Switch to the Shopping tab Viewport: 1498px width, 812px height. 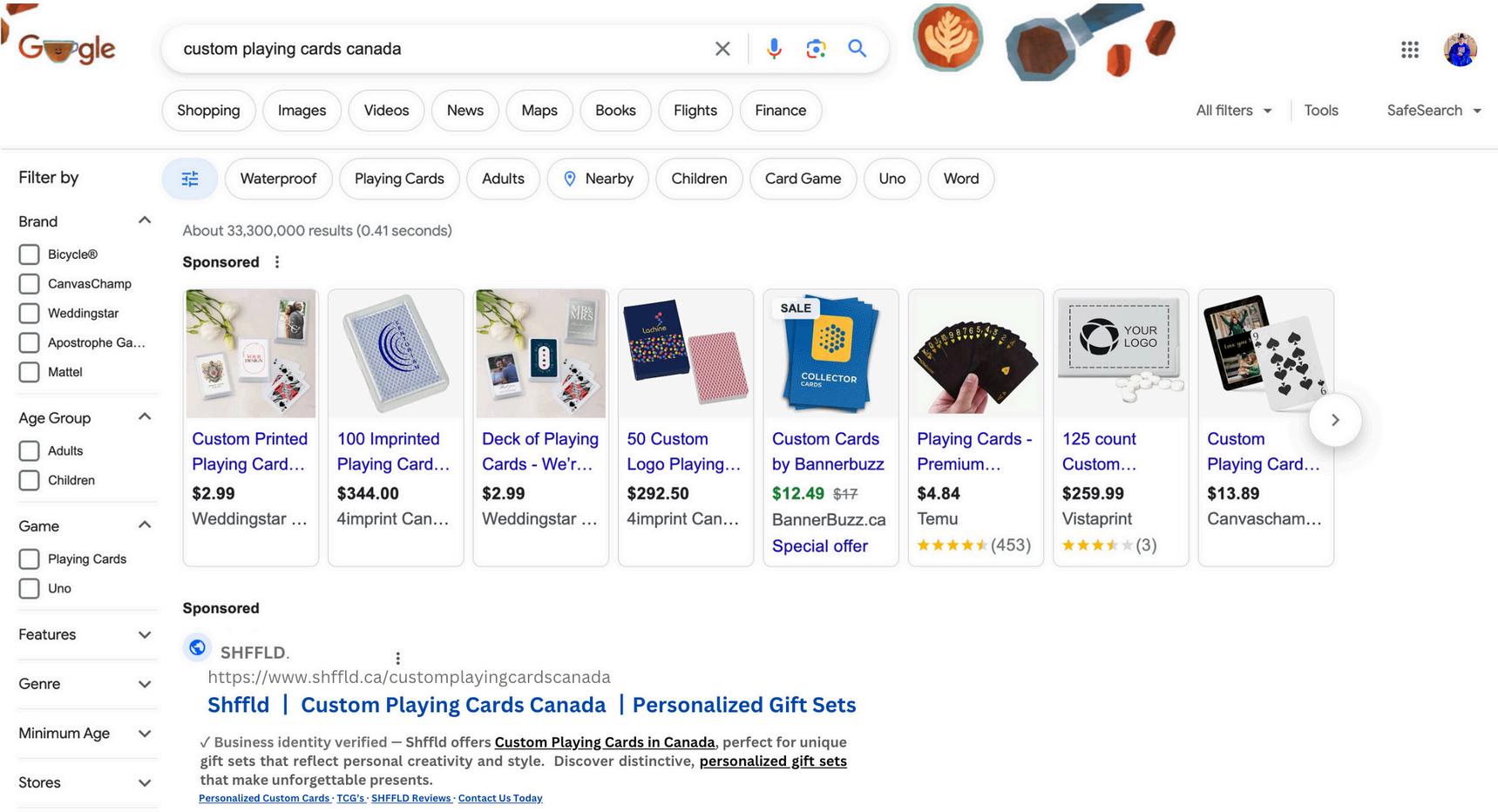tap(208, 111)
